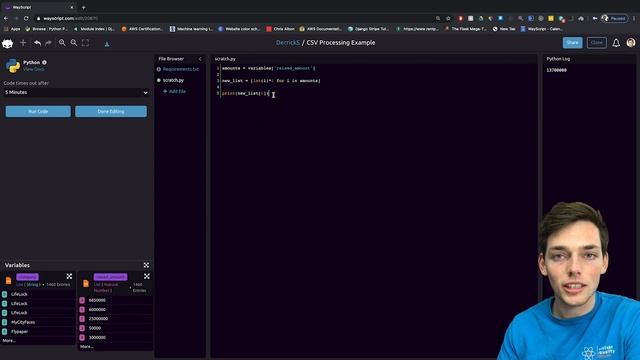Zoom in using the magnifier plus icon
Image resolution: width=640 pixels, height=360 pixels.
[62, 43]
